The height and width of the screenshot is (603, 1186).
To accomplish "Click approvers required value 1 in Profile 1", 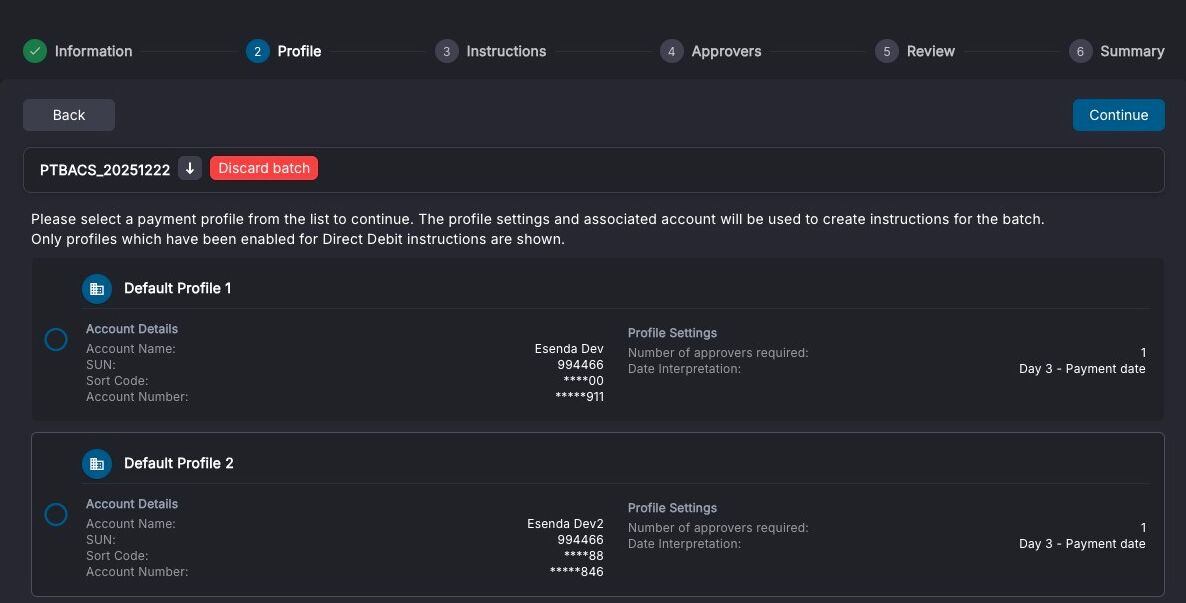I will (x=1143, y=353).
